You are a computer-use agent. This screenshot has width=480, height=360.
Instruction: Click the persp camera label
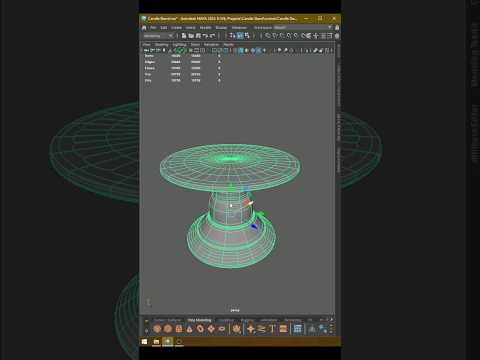point(235,310)
